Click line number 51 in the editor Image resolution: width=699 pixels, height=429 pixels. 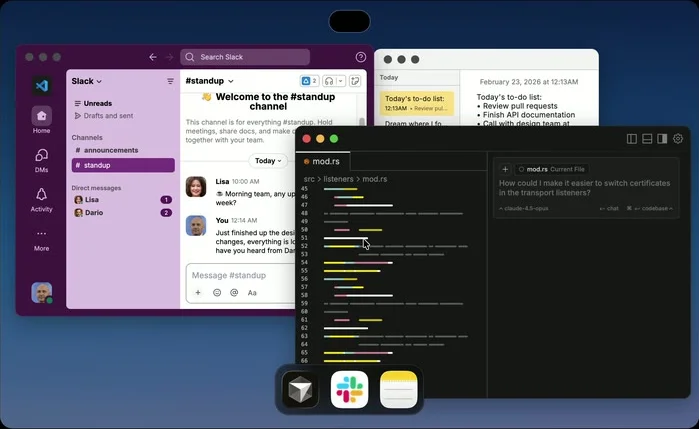point(304,238)
